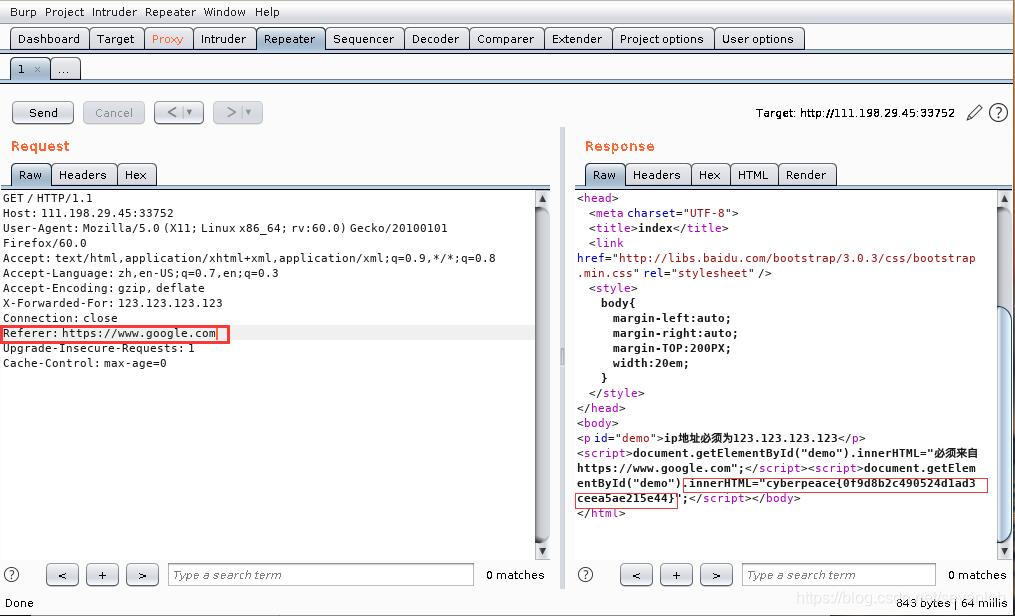Close Repeater tab 1 with the x

[x=37, y=69]
